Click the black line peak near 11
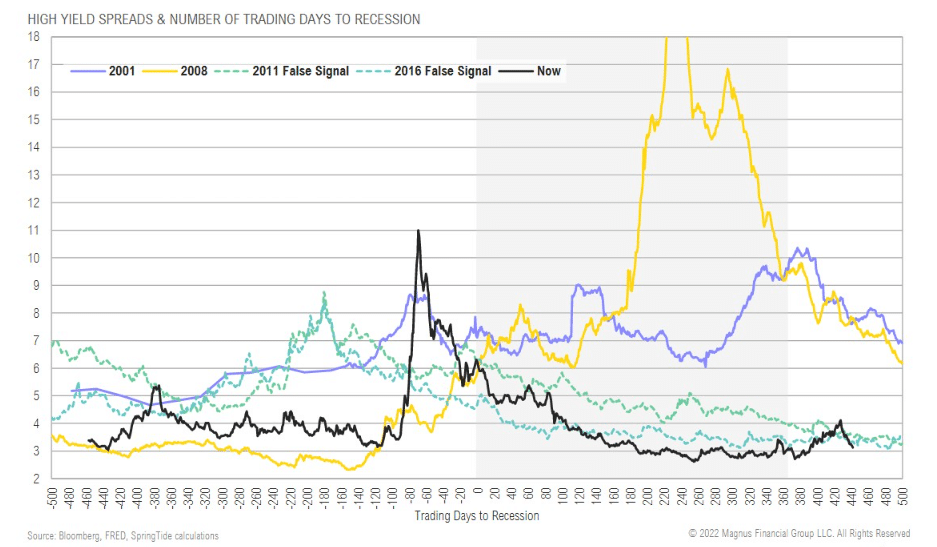Screen dimensions: 937x547 418,231
